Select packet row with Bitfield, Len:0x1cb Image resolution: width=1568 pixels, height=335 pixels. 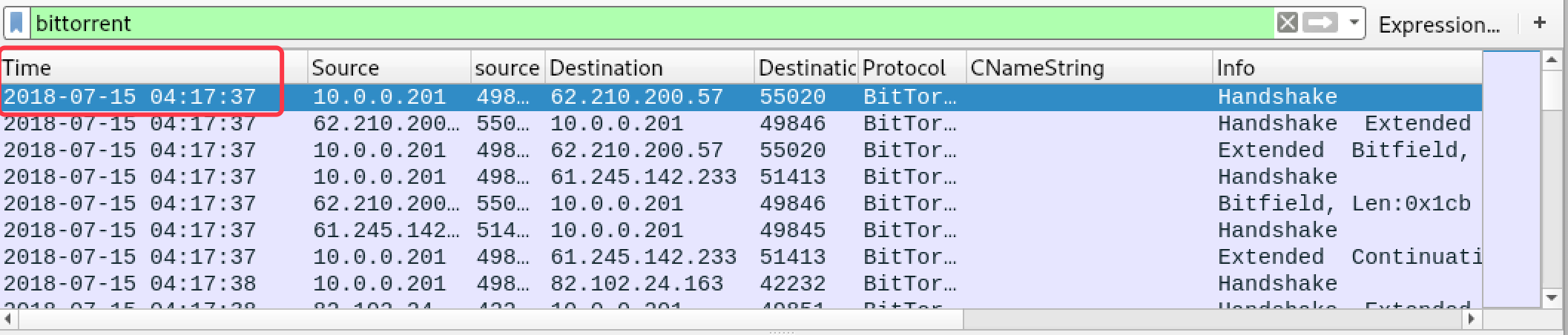click(x=740, y=204)
